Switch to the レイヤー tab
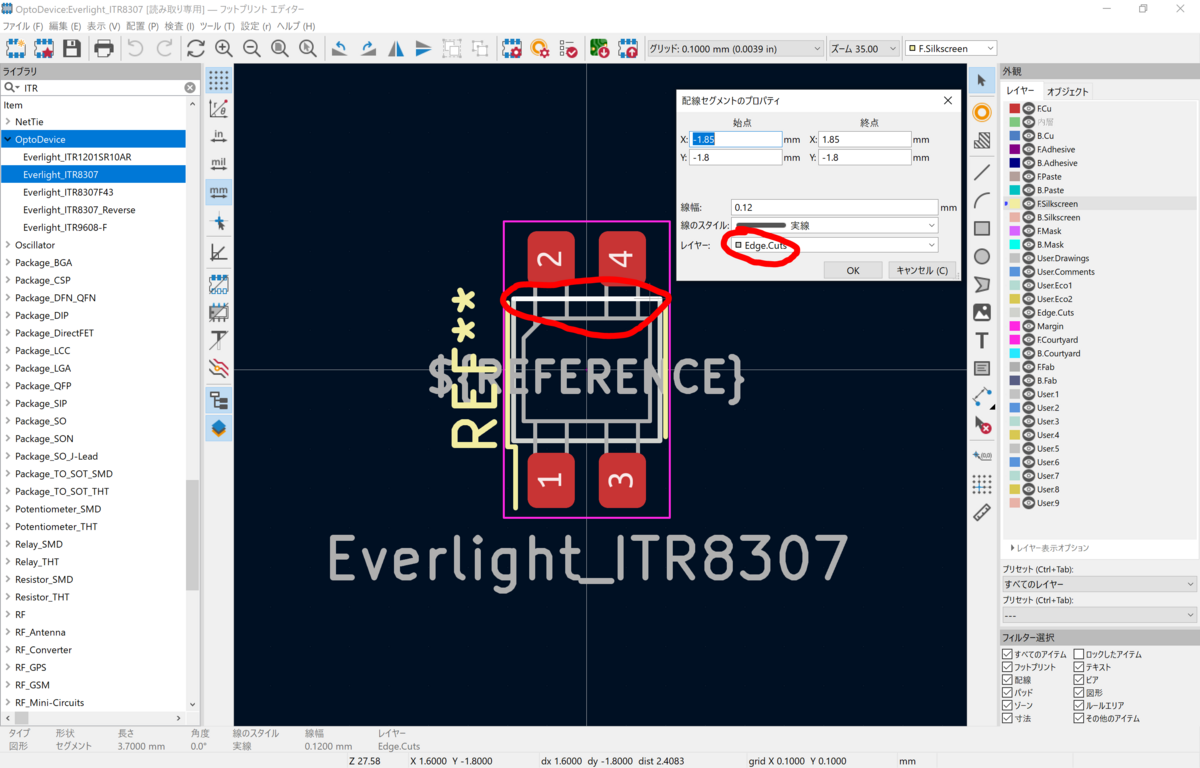The width and height of the screenshot is (1200, 768). pos(1021,91)
